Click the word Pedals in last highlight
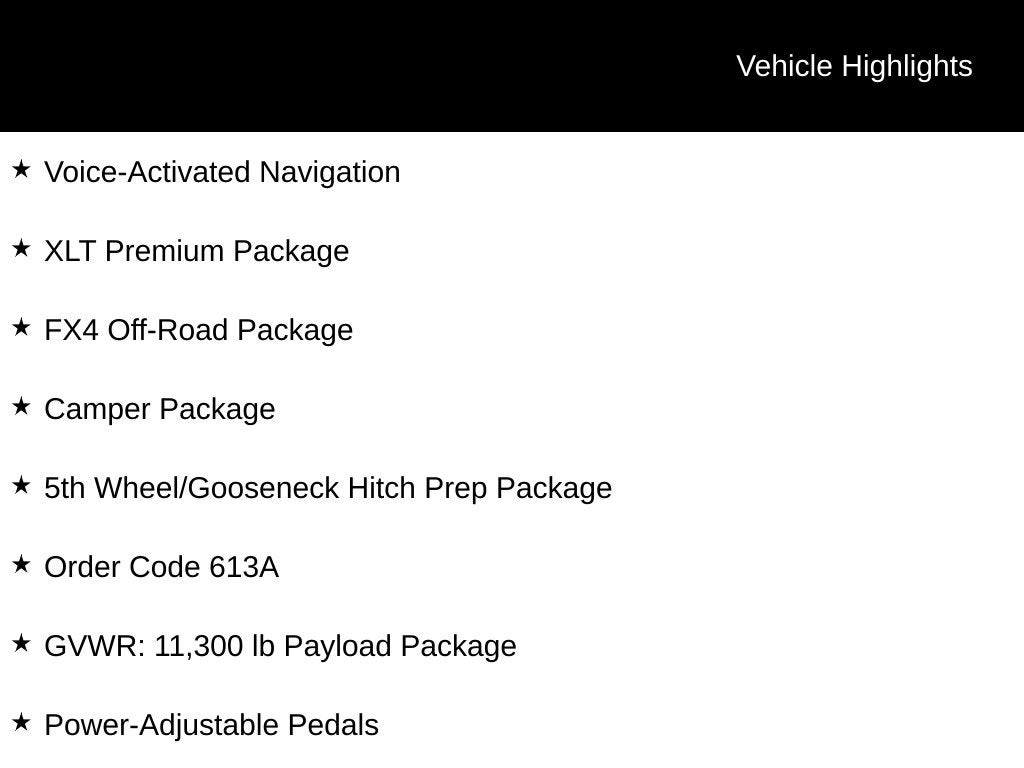Image resolution: width=1024 pixels, height=768 pixels. click(333, 725)
